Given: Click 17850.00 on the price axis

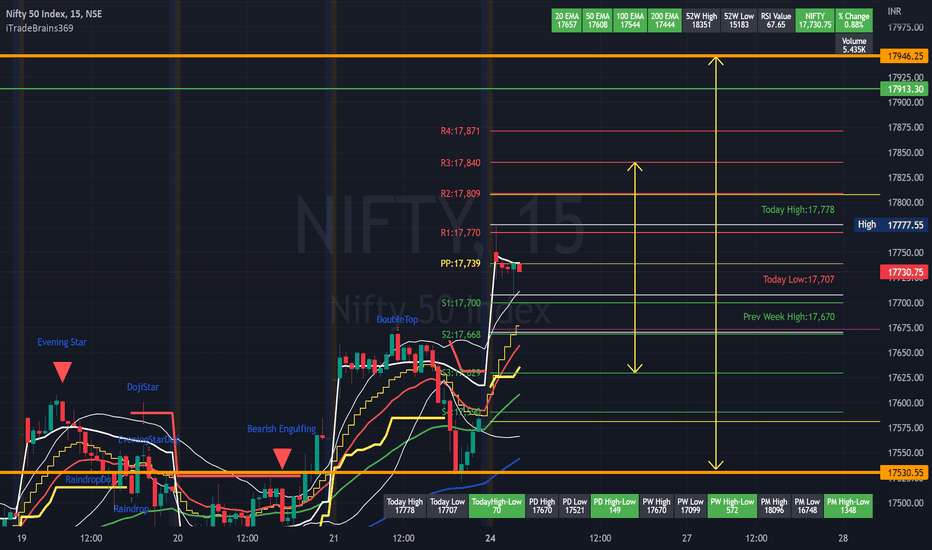Looking at the screenshot, I should (x=905, y=153).
